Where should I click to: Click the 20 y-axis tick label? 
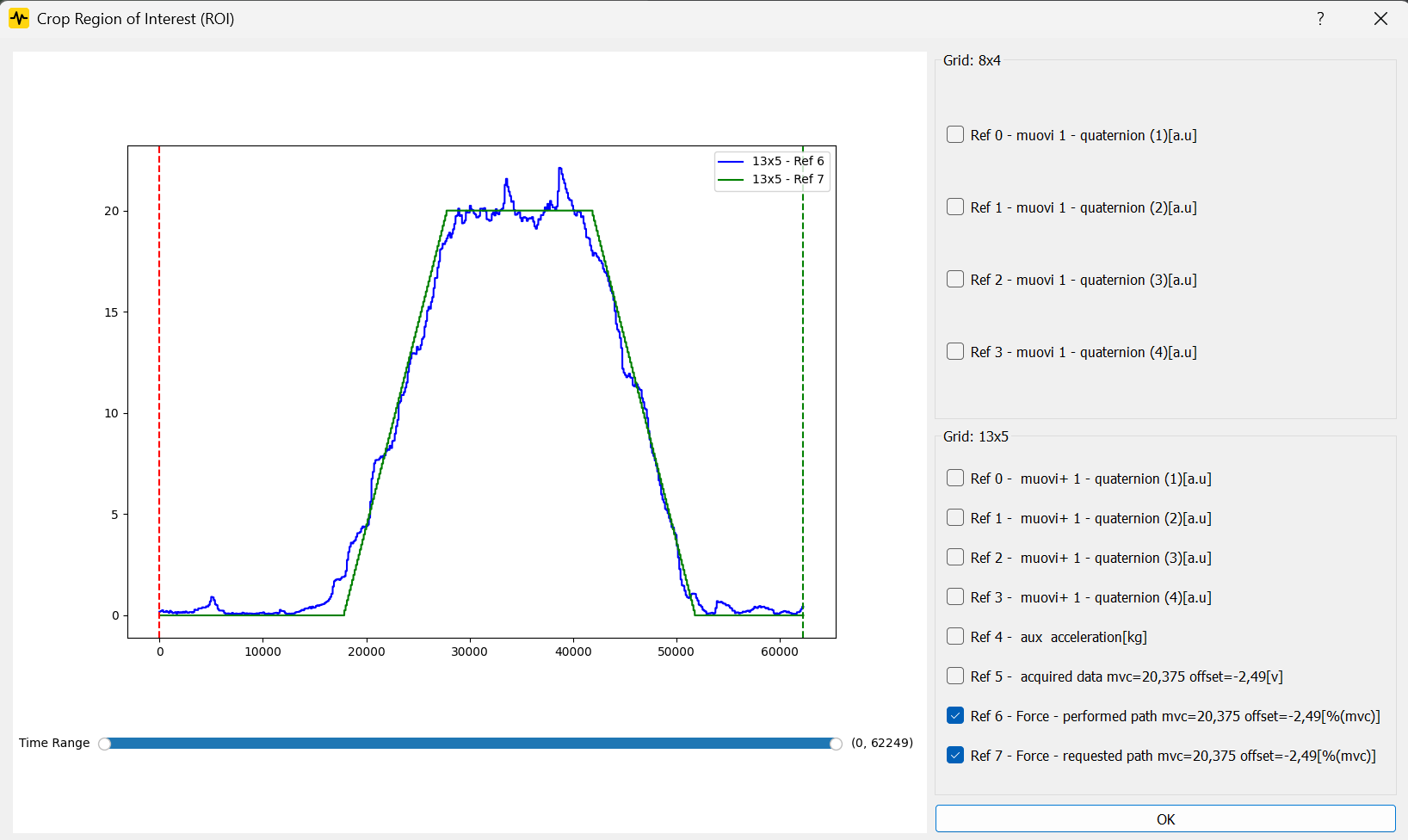pos(111,211)
